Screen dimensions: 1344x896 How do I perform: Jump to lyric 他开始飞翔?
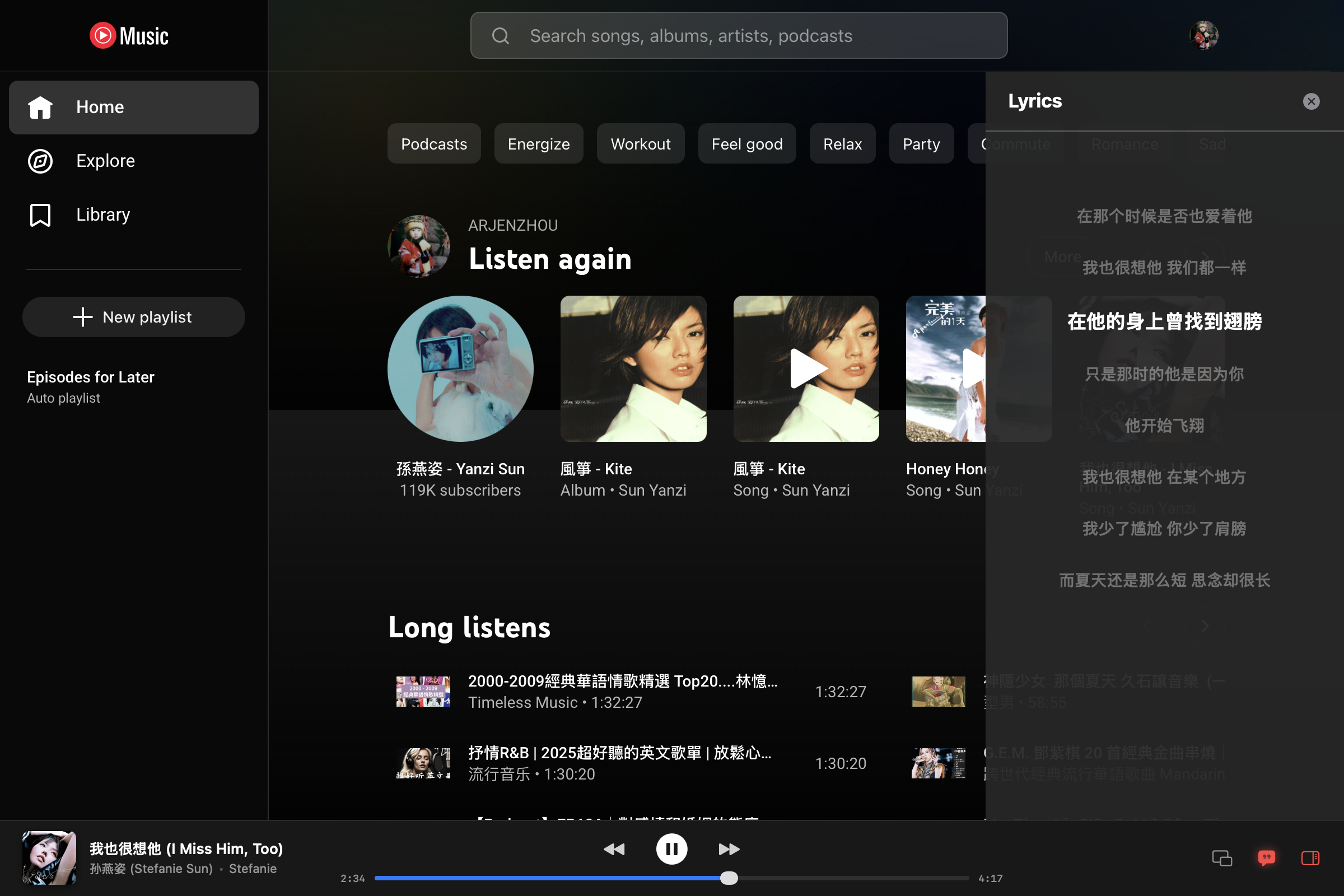point(1165,426)
